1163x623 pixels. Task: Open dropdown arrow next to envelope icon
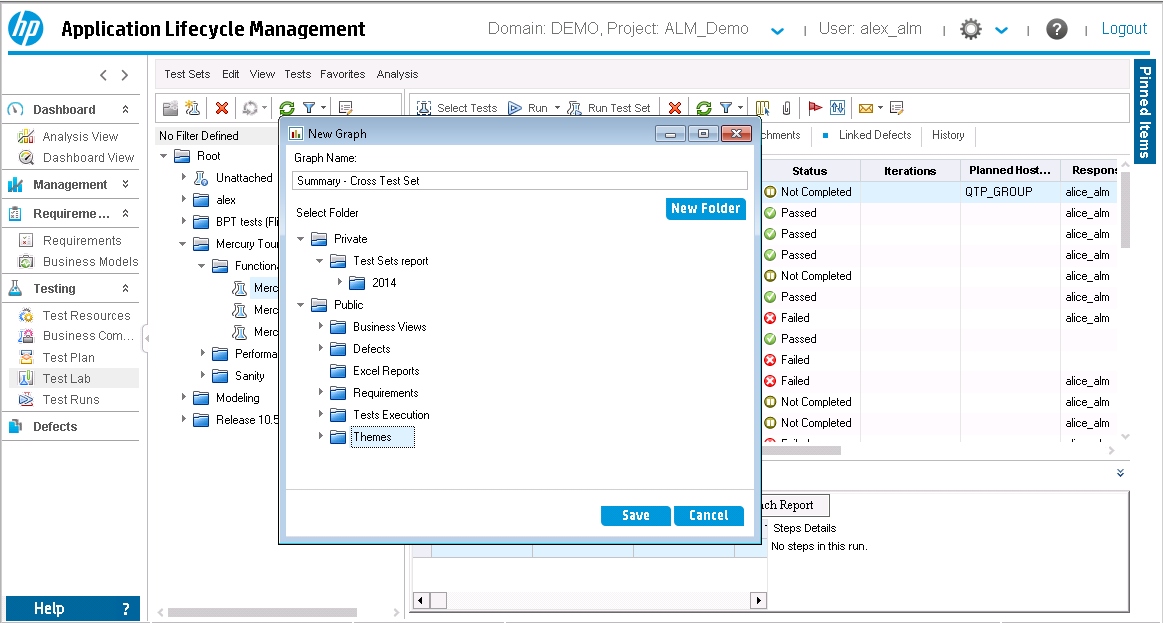[880, 108]
